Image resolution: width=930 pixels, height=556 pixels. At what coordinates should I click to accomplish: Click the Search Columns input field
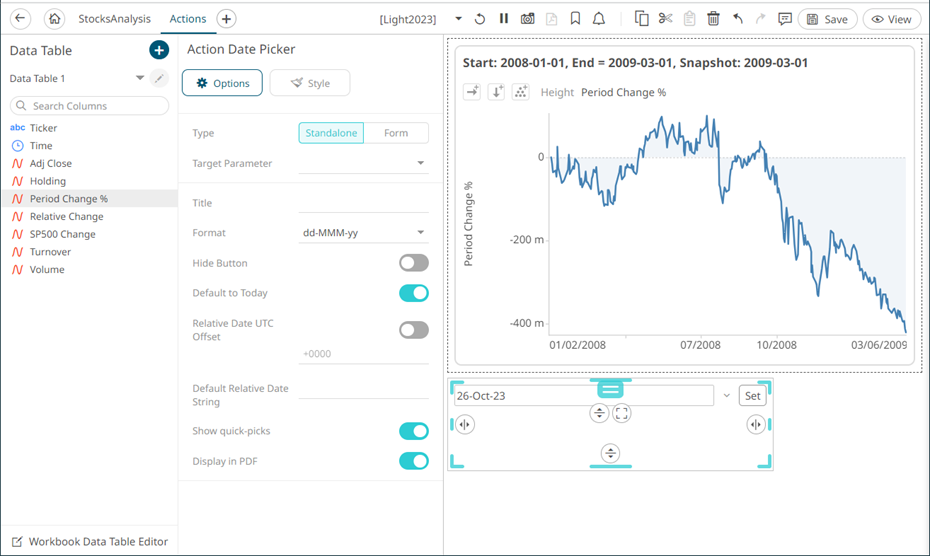click(x=88, y=106)
